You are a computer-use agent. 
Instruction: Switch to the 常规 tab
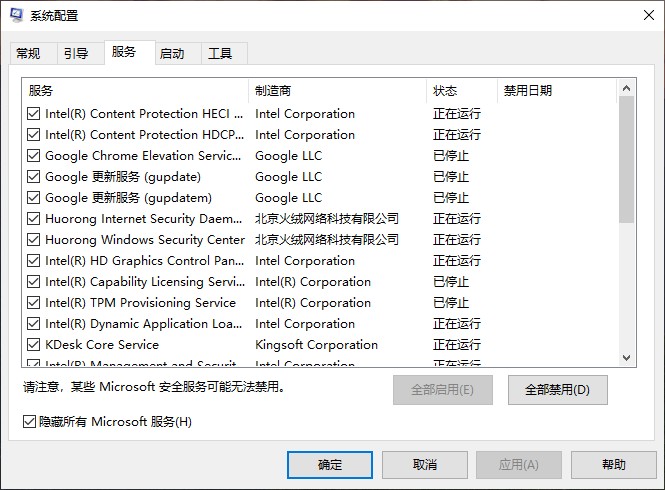click(28, 53)
